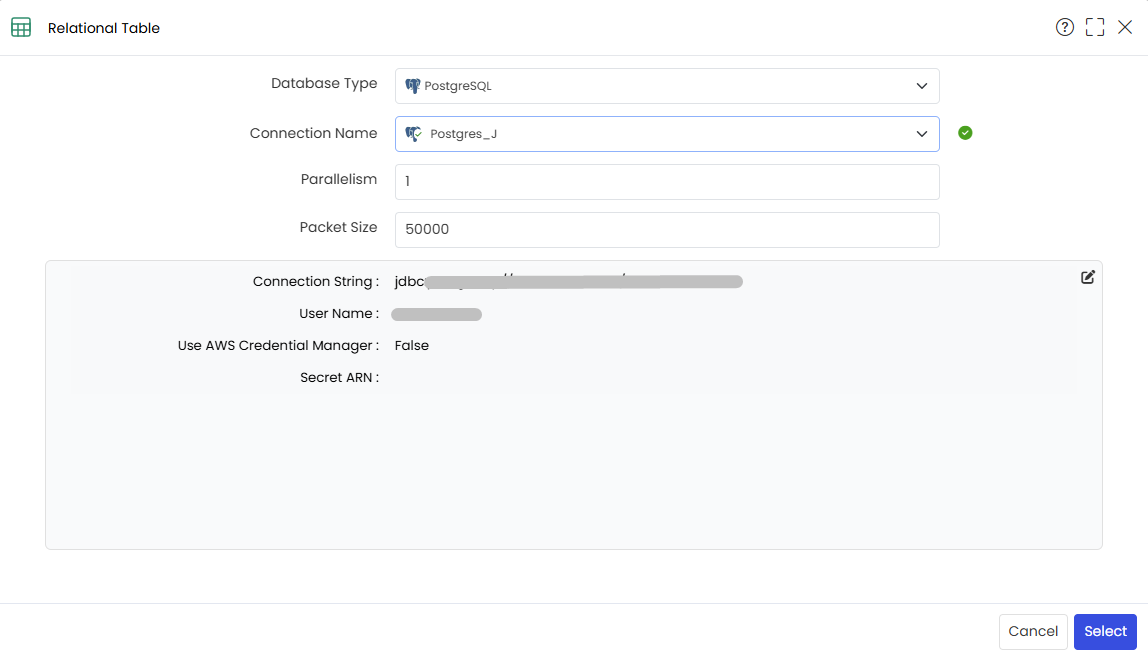Click the green connection status checkmark
Viewport: 1148px width, 658px height.
click(965, 133)
